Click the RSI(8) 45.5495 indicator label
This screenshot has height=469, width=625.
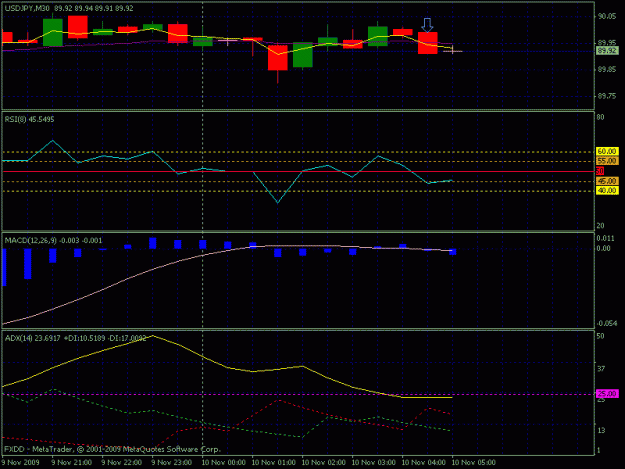(29, 119)
